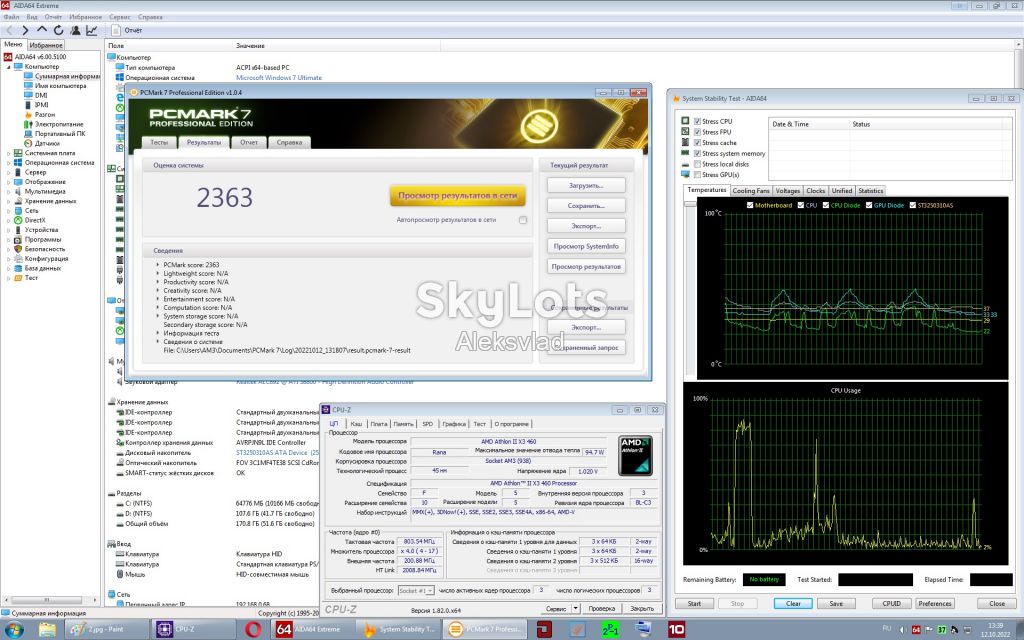
Task: Select the Разгон flame icon item in tree
Action: click(28, 114)
